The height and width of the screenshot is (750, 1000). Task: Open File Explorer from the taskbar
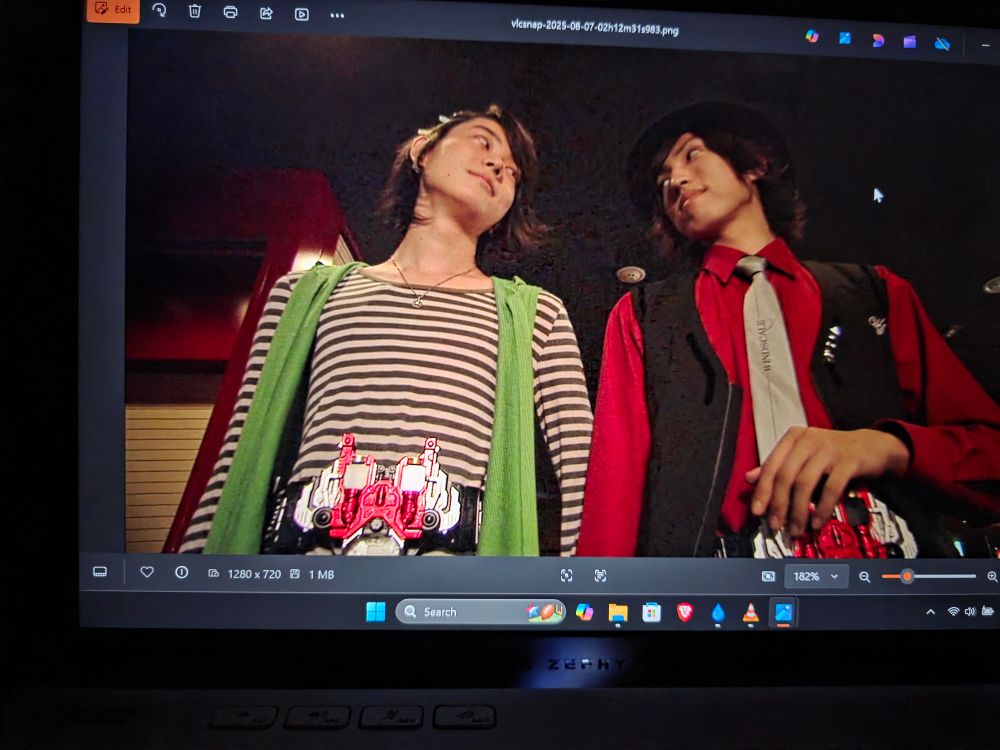(x=618, y=613)
